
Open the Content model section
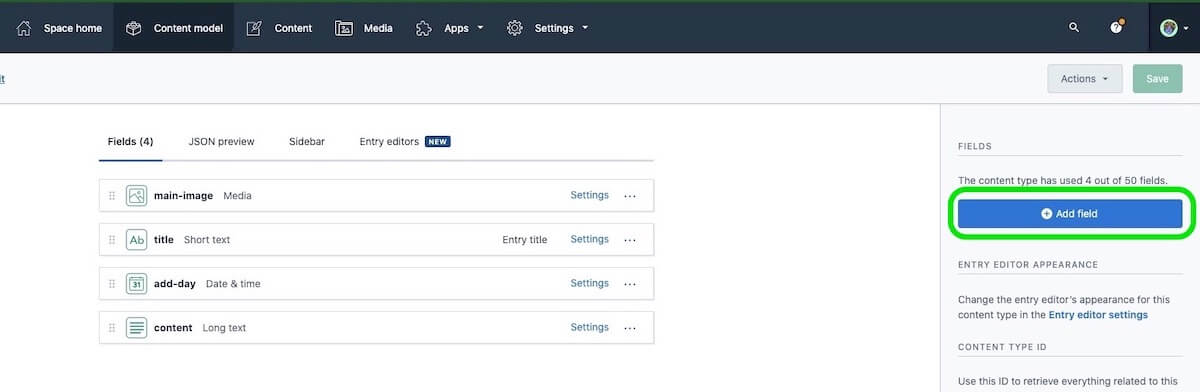coord(174,28)
